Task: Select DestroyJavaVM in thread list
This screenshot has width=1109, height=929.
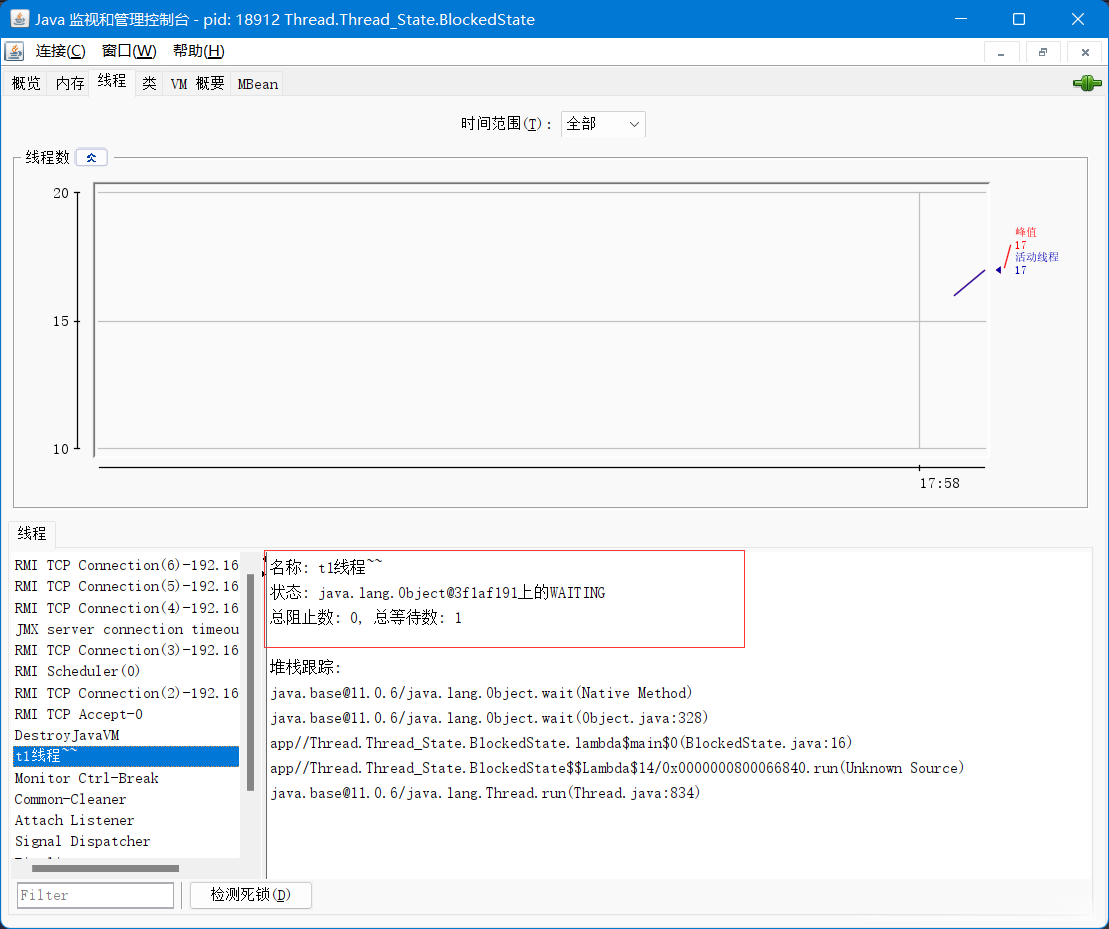Action: coord(67,735)
